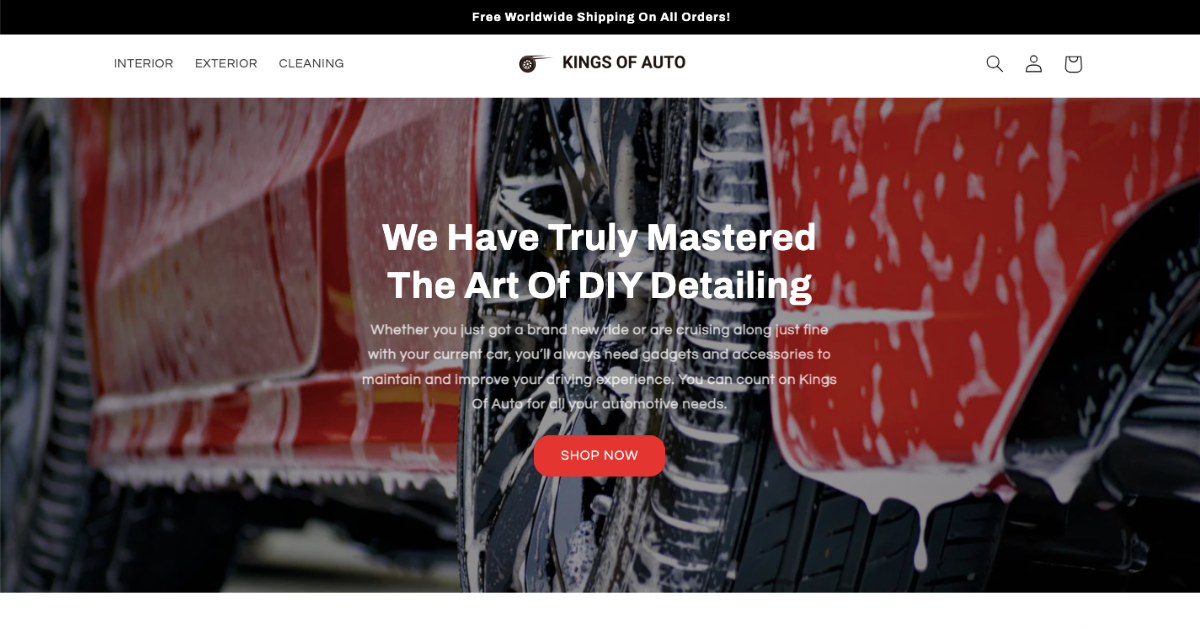Click the hero paragraph mentioning gadgets and accessories
Screen dimensions: 1200x628
tap(599, 367)
